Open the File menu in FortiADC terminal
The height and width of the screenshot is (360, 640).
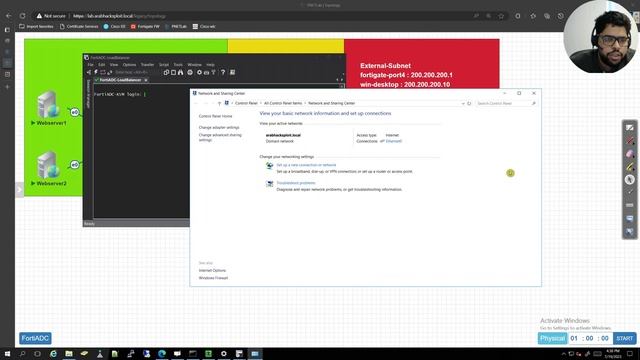(90, 64)
